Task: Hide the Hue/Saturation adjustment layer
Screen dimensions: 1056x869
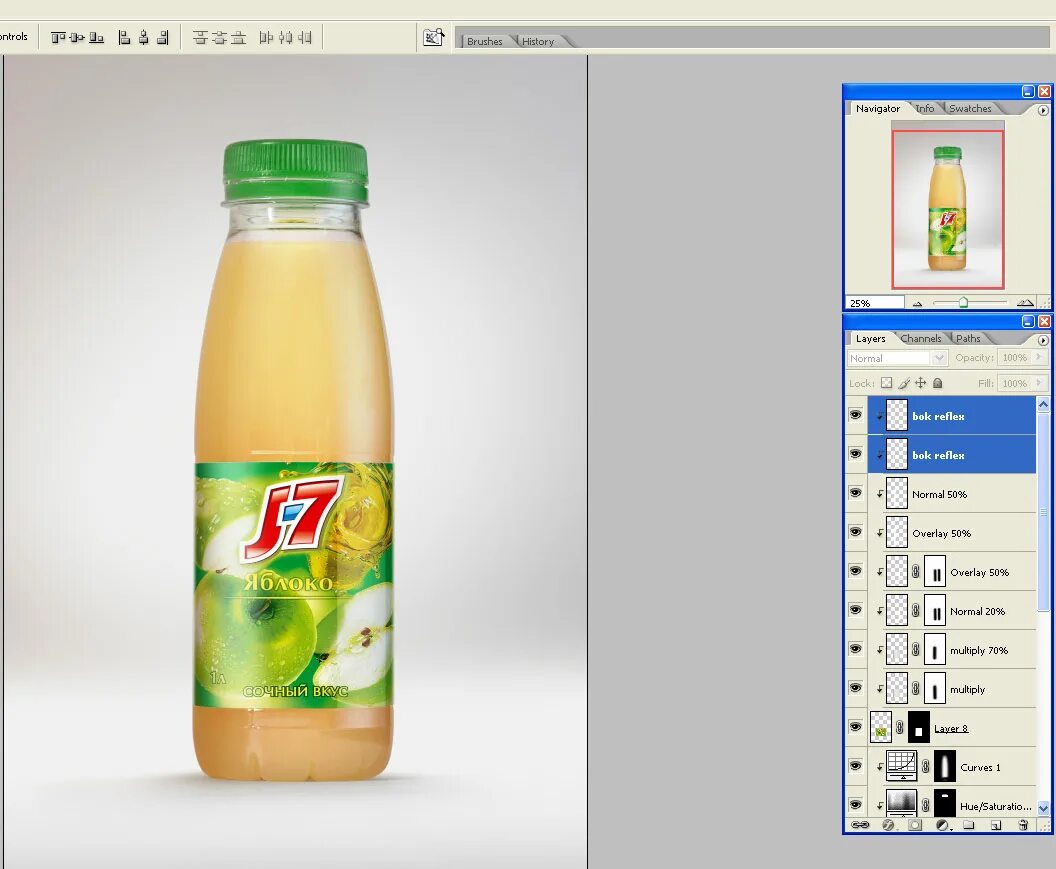Action: (x=855, y=804)
